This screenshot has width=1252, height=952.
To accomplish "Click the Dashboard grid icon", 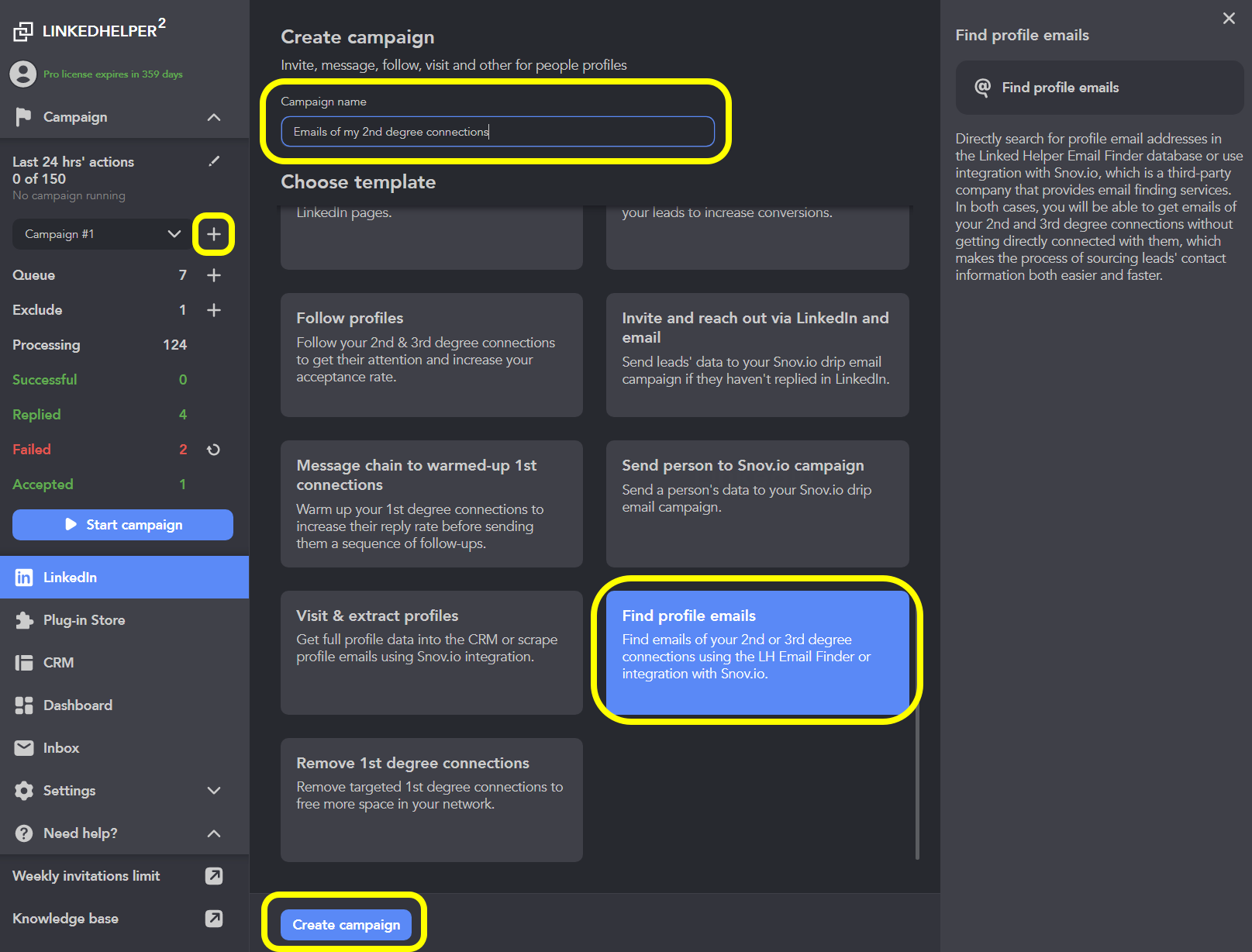I will click(24, 705).
